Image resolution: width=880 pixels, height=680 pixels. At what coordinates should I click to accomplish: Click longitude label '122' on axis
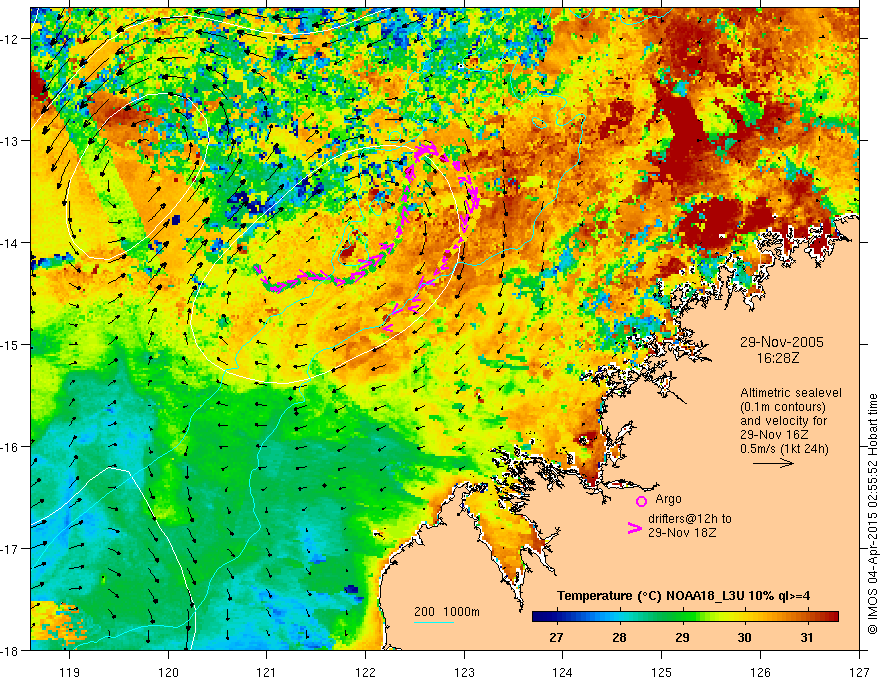[x=365, y=672]
